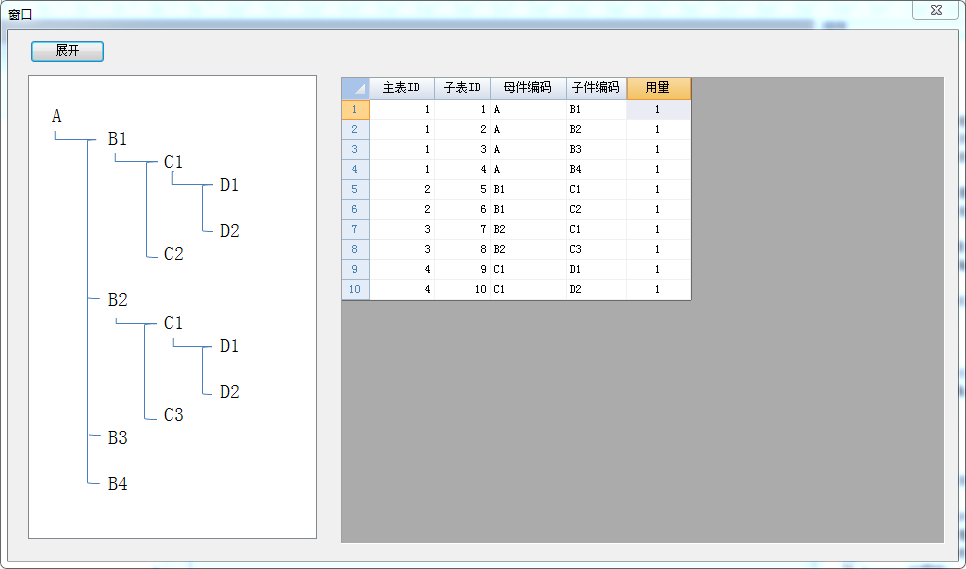The image size is (966, 569).
Task: Sort by the 母件编码 column header
Action: [x=528, y=88]
